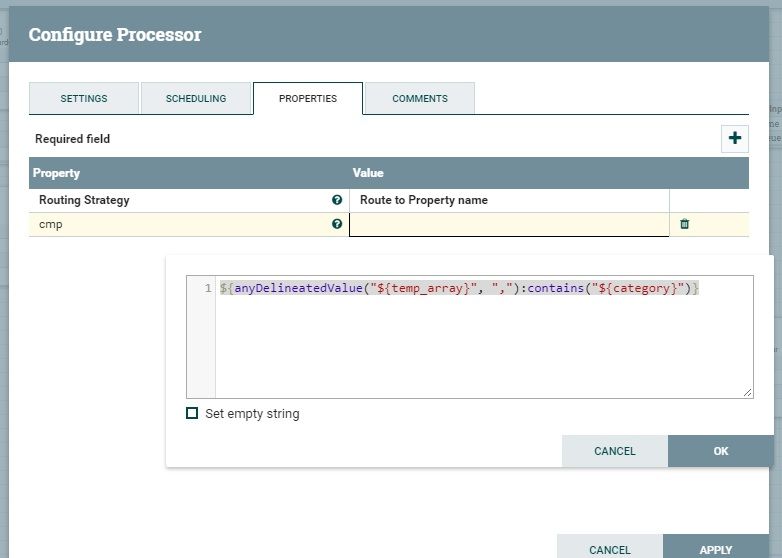Enable the Set empty string checkbox
This screenshot has width=782, height=558.
coord(192,413)
